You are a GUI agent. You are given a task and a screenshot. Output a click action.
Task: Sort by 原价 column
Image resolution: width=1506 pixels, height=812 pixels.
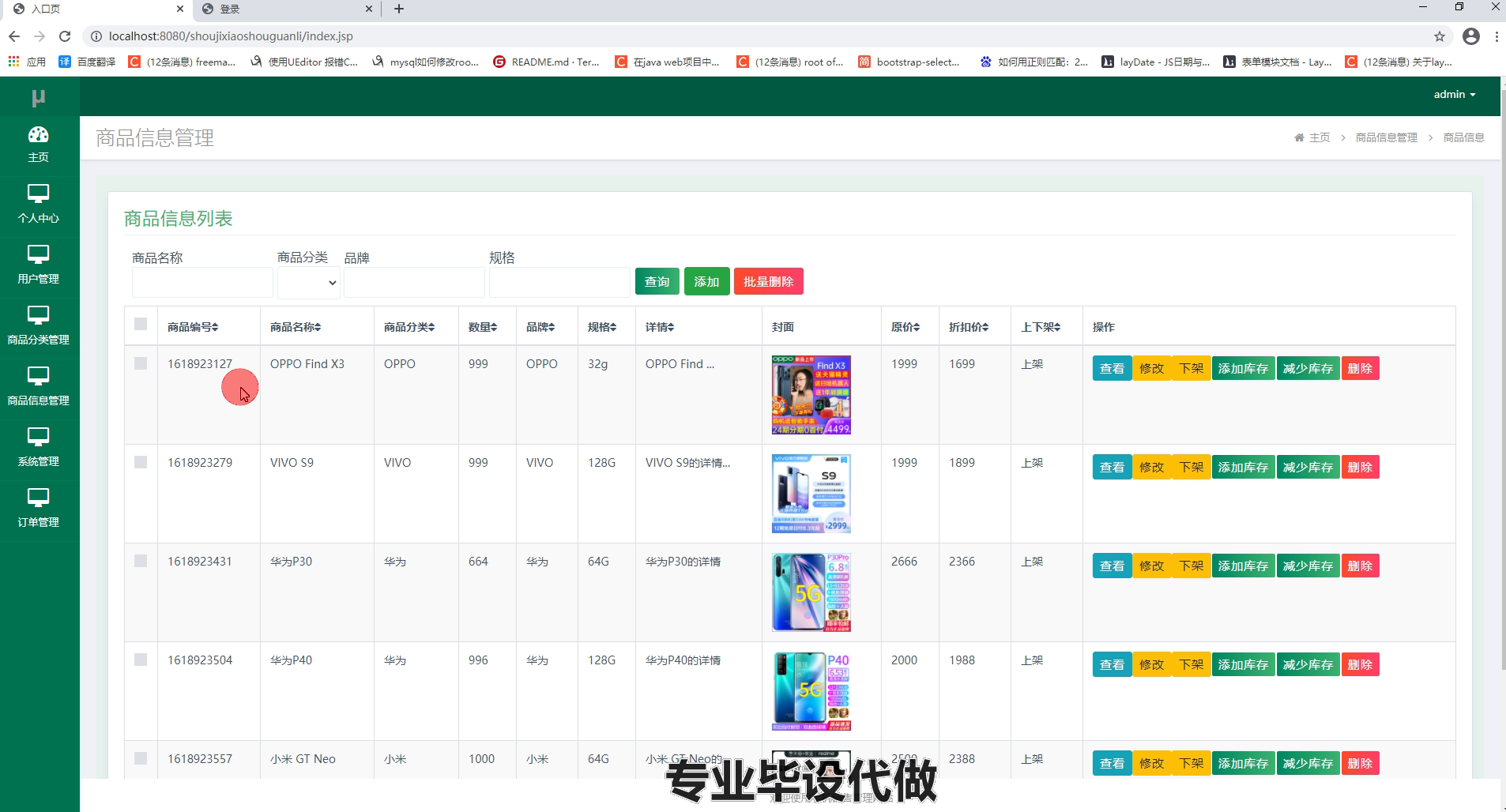pyautogui.click(x=905, y=327)
